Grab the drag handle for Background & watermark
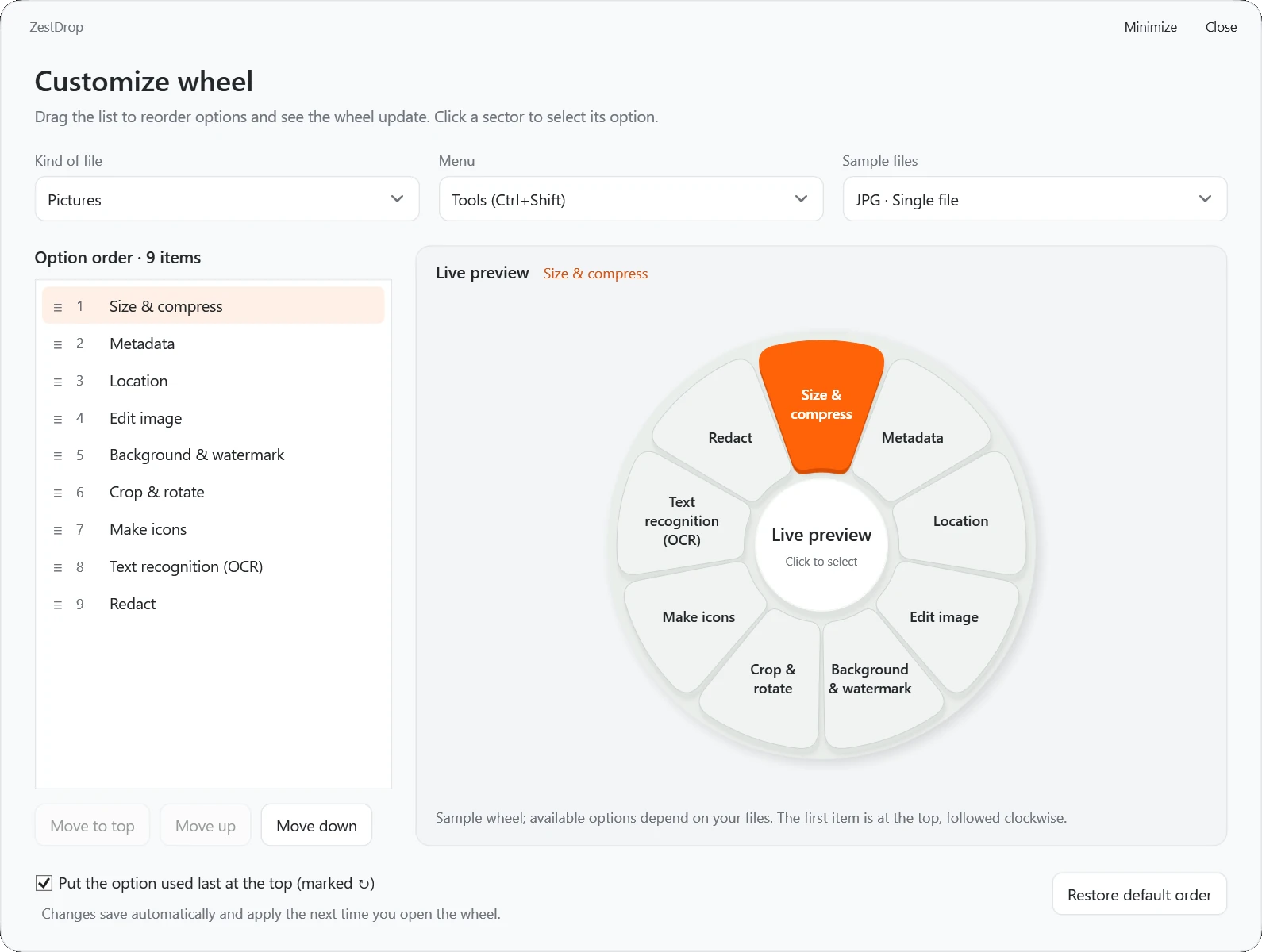Screen dimensions: 1262x952 (x=57, y=455)
